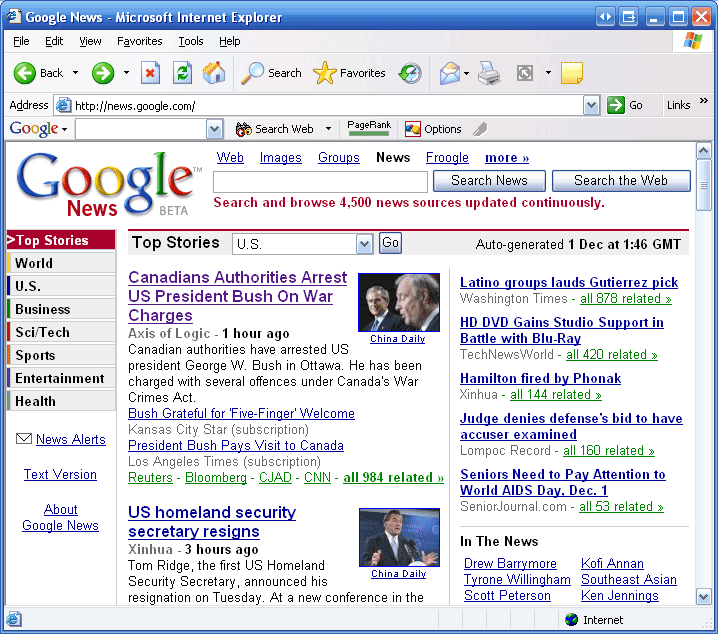
Task: Click the envelope icon next to News Alerts
Action: click(x=24, y=439)
